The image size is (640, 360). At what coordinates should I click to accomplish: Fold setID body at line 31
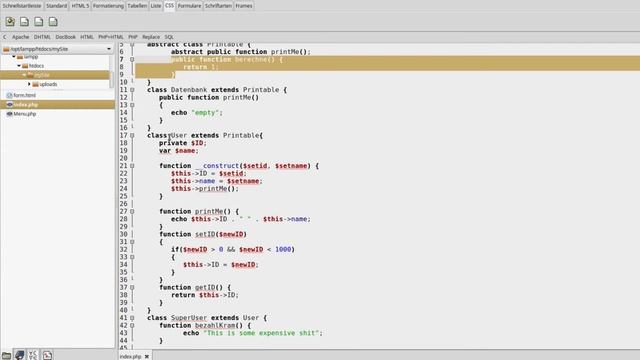click(132, 242)
